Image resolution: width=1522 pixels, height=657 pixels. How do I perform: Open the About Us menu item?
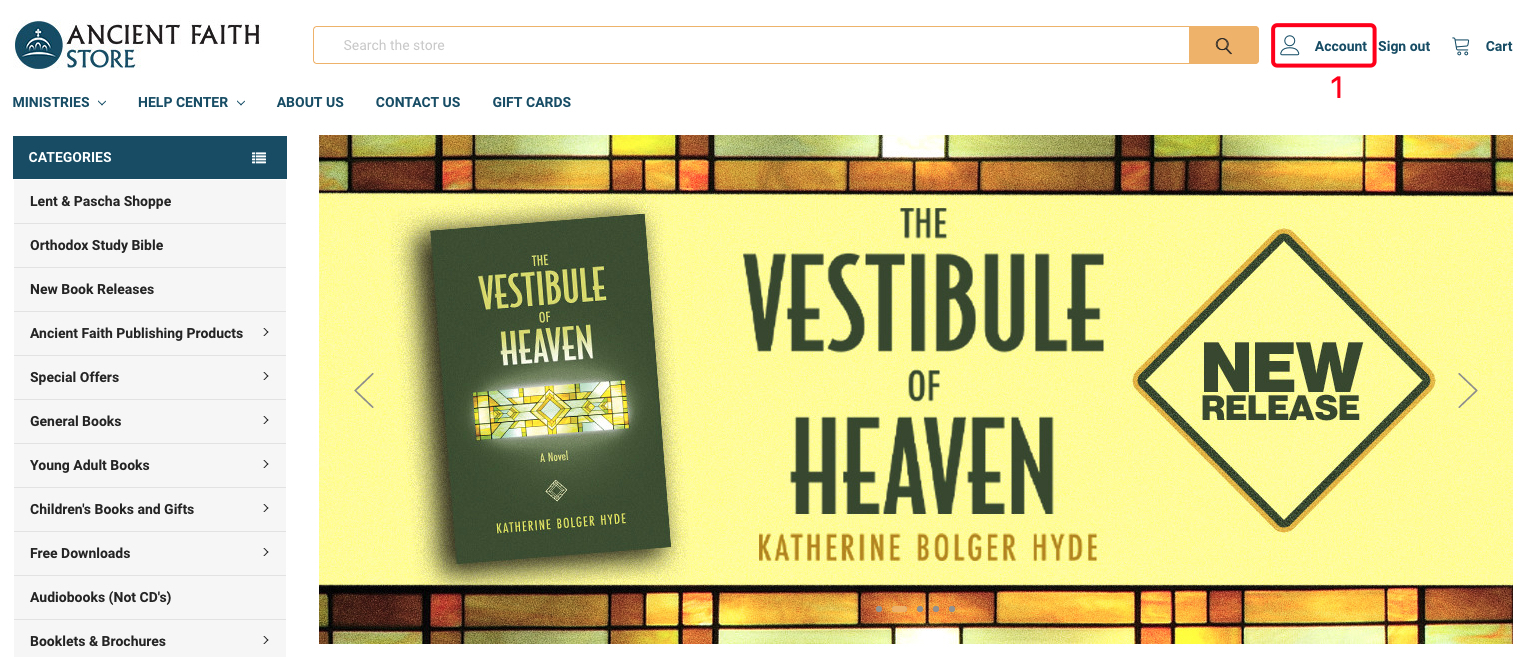[x=310, y=102]
